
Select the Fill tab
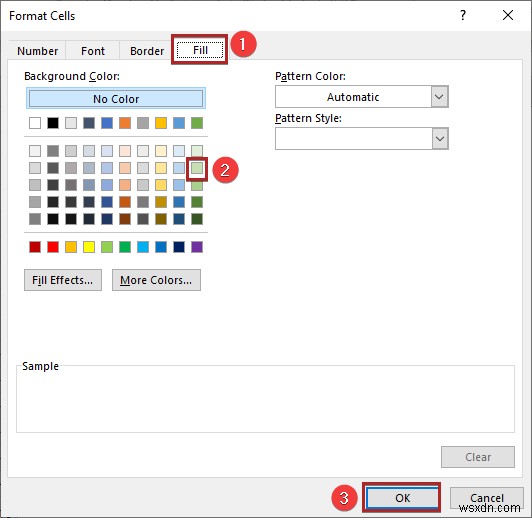tap(200, 50)
